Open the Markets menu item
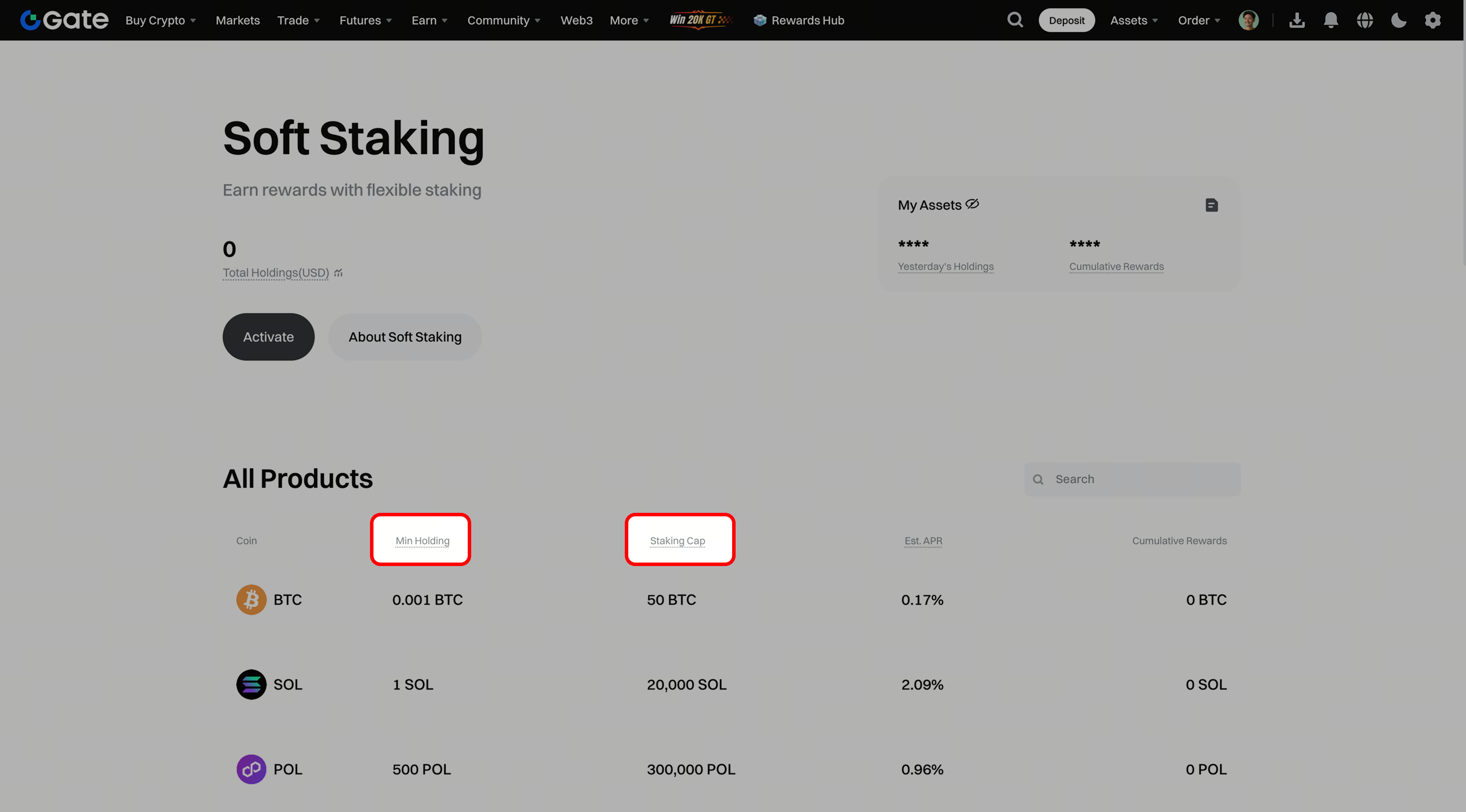Screen dimensions: 1466x812 pyautogui.click(x=237, y=20)
